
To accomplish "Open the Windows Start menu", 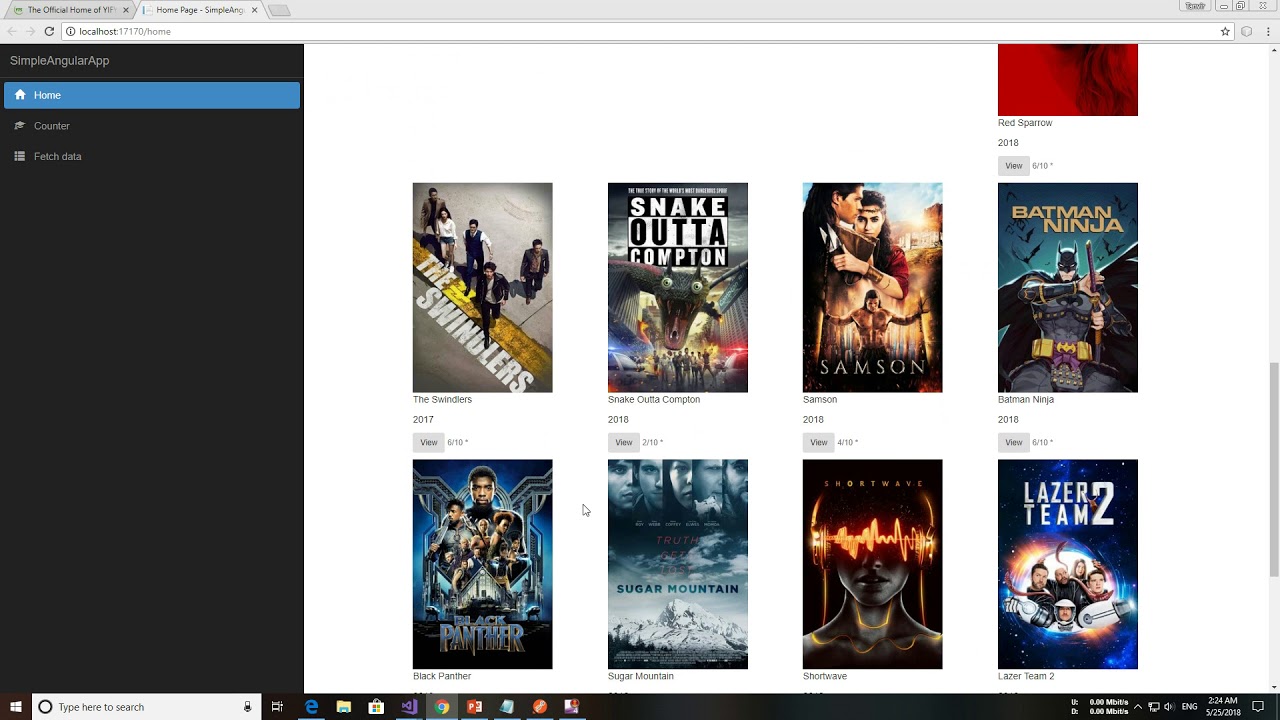I will pyautogui.click(x=16, y=707).
